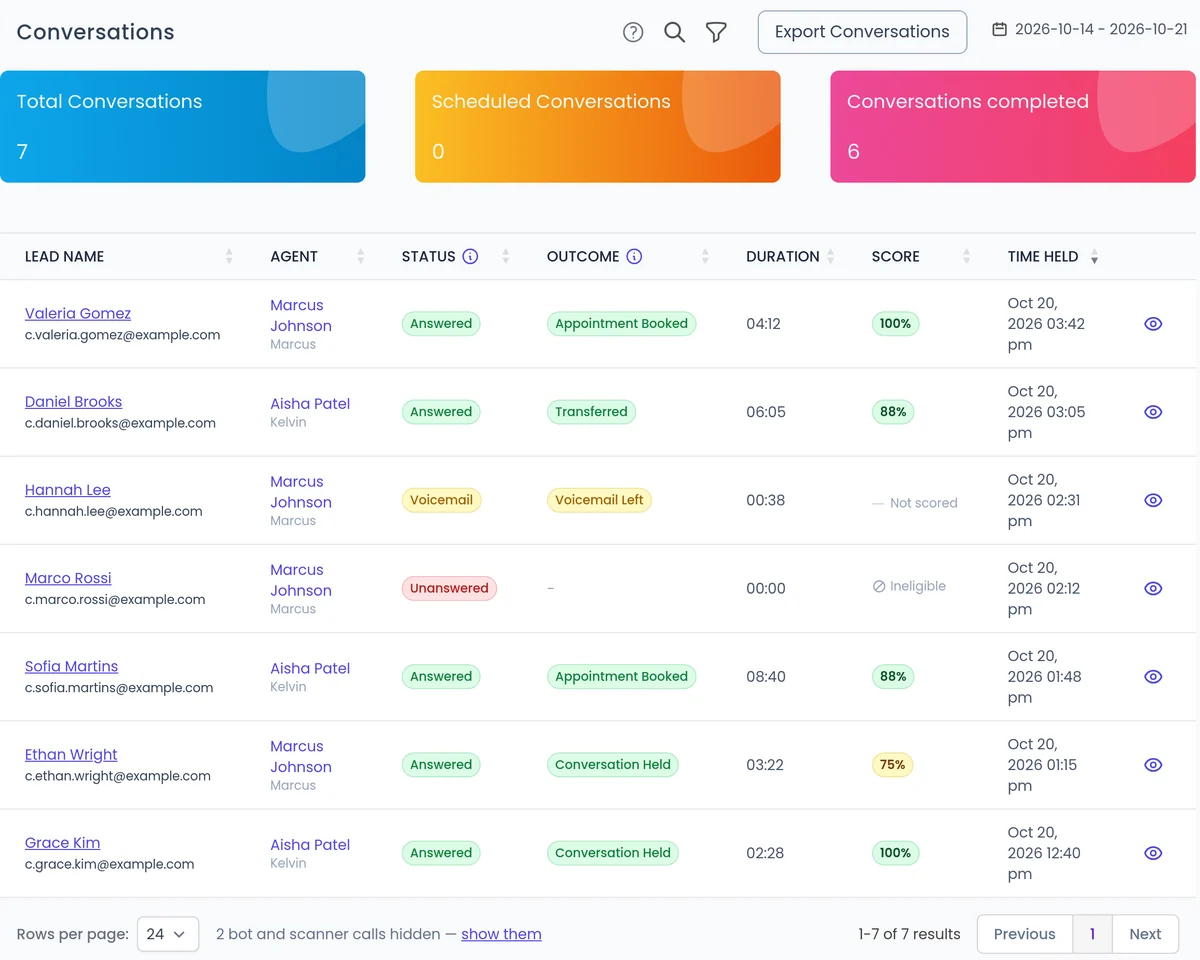
Task: Open Sofia Martins lead link
Action: [71, 666]
